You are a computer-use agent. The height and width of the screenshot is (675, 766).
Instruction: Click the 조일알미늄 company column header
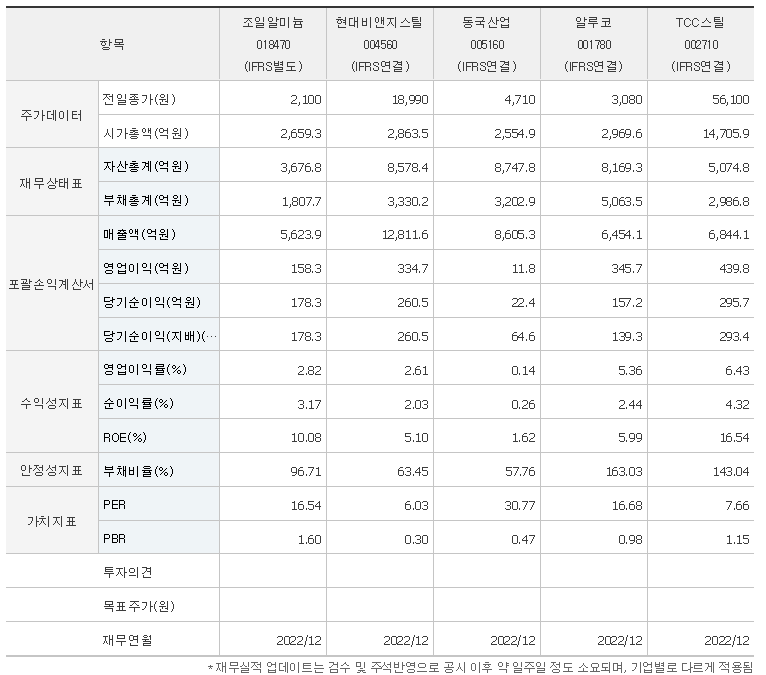[273, 44]
